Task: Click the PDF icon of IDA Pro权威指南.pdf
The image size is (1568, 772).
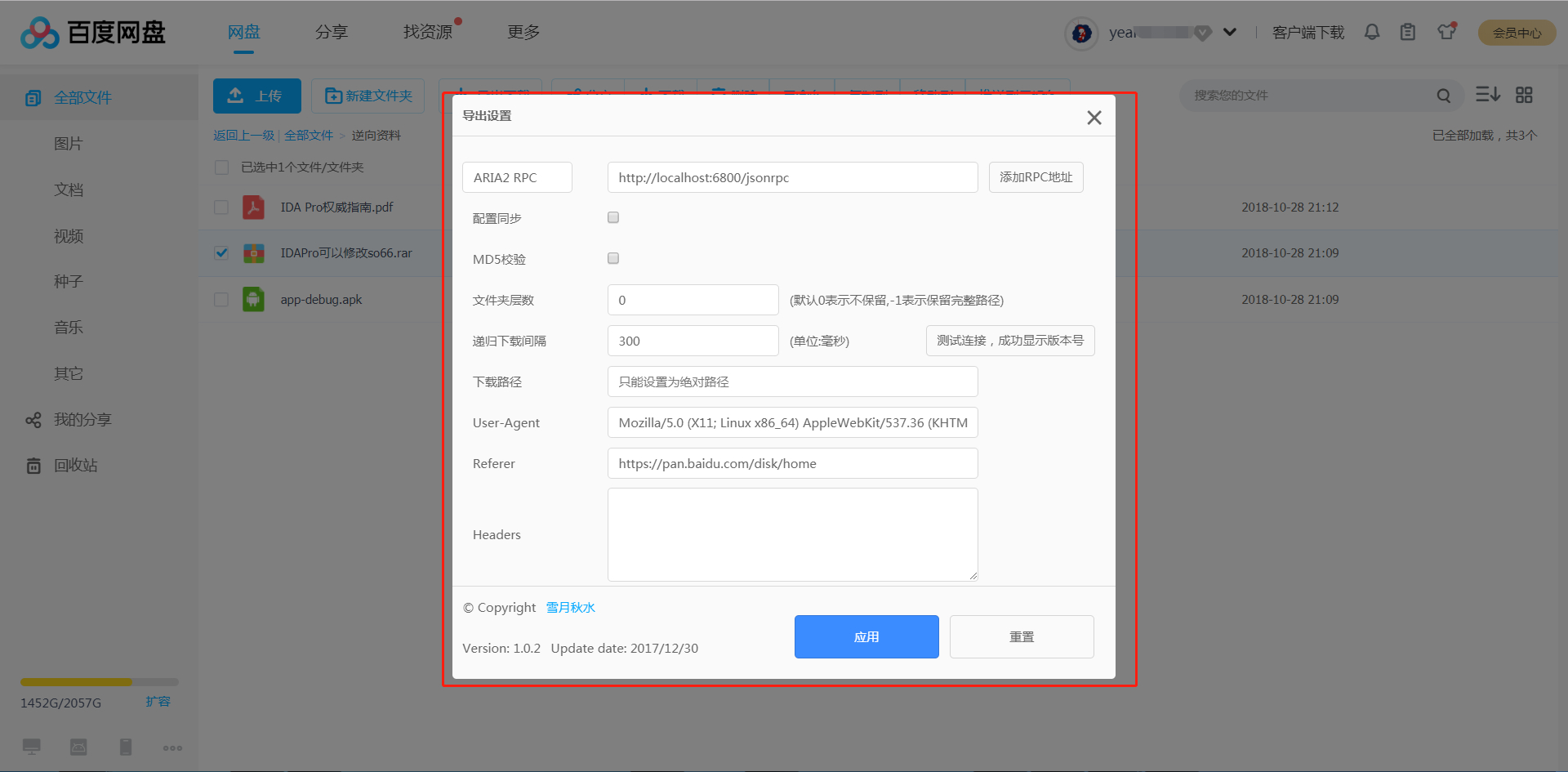Action: 253,208
